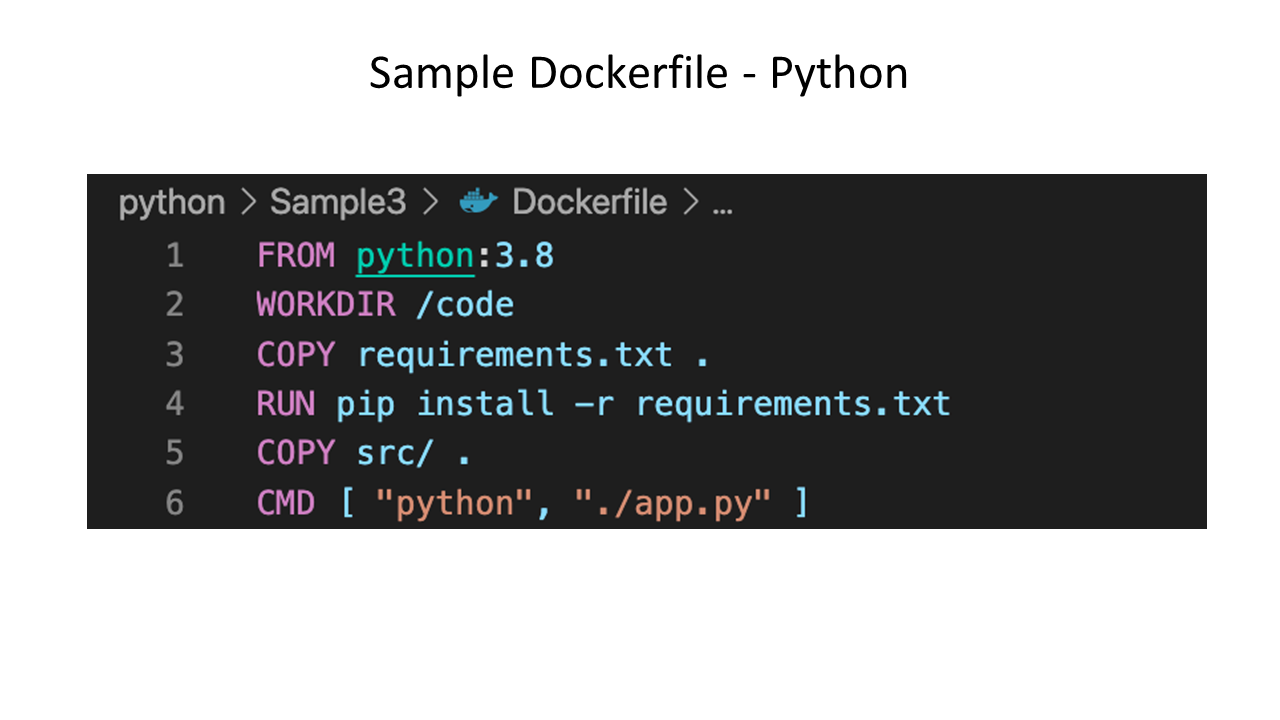The width and height of the screenshot is (1280, 720).
Task: Click the chevron after Sample3 breadcrumb
Action: 430,203
